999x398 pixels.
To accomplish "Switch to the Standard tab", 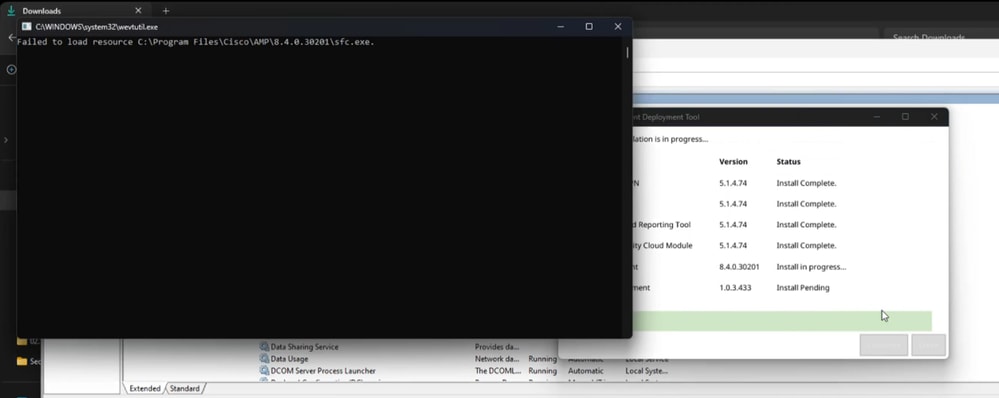I will pos(185,388).
